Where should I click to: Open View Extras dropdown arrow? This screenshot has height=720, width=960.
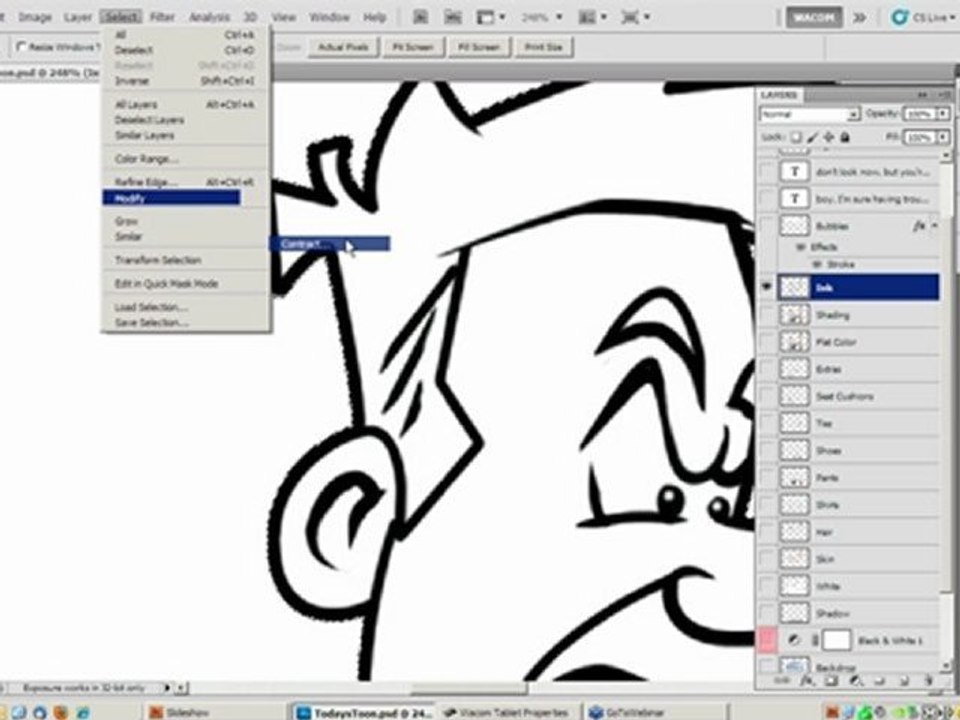point(501,17)
